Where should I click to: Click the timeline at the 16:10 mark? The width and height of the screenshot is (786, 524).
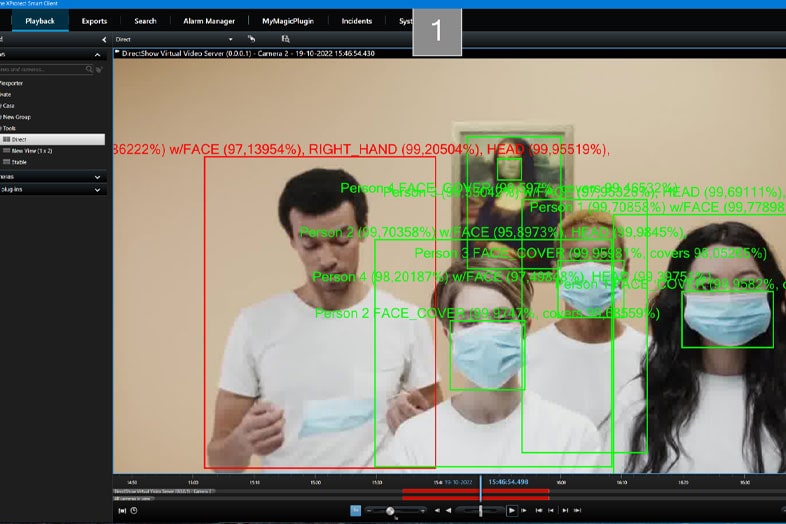click(622, 482)
